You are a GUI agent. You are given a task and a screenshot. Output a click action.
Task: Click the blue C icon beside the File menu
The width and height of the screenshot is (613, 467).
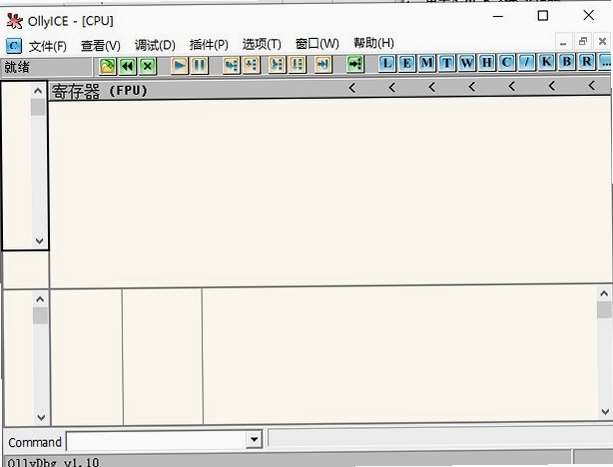(x=14, y=46)
